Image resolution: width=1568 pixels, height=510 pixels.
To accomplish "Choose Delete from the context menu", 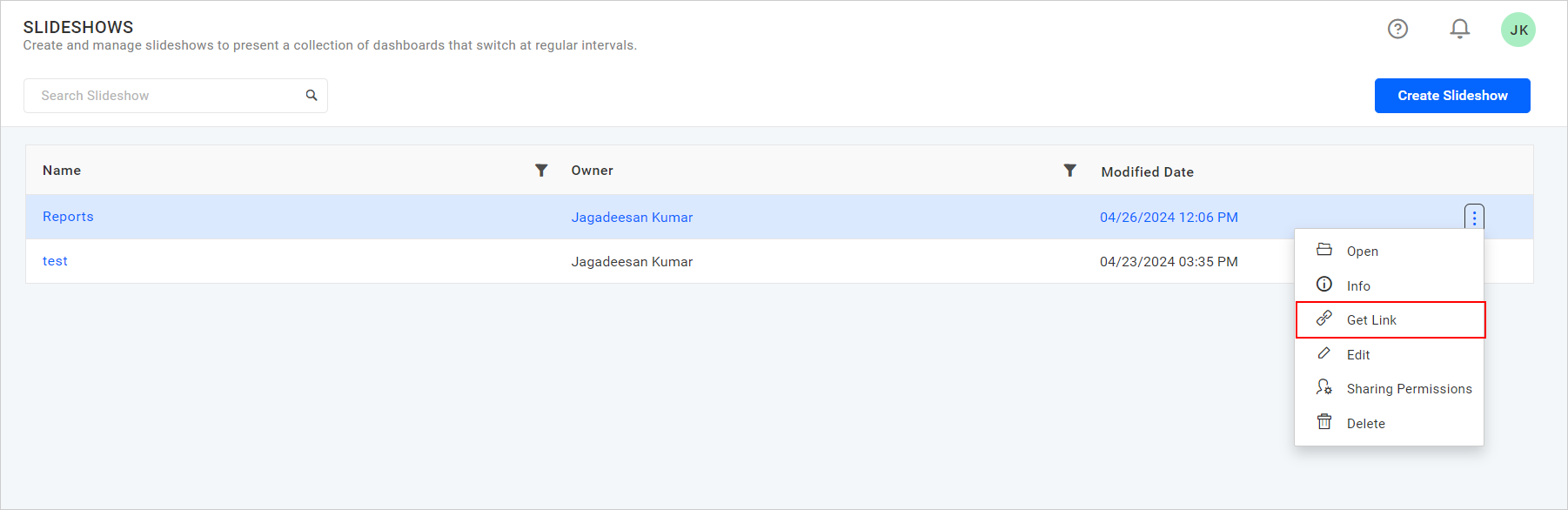I will [x=1389, y=424].
